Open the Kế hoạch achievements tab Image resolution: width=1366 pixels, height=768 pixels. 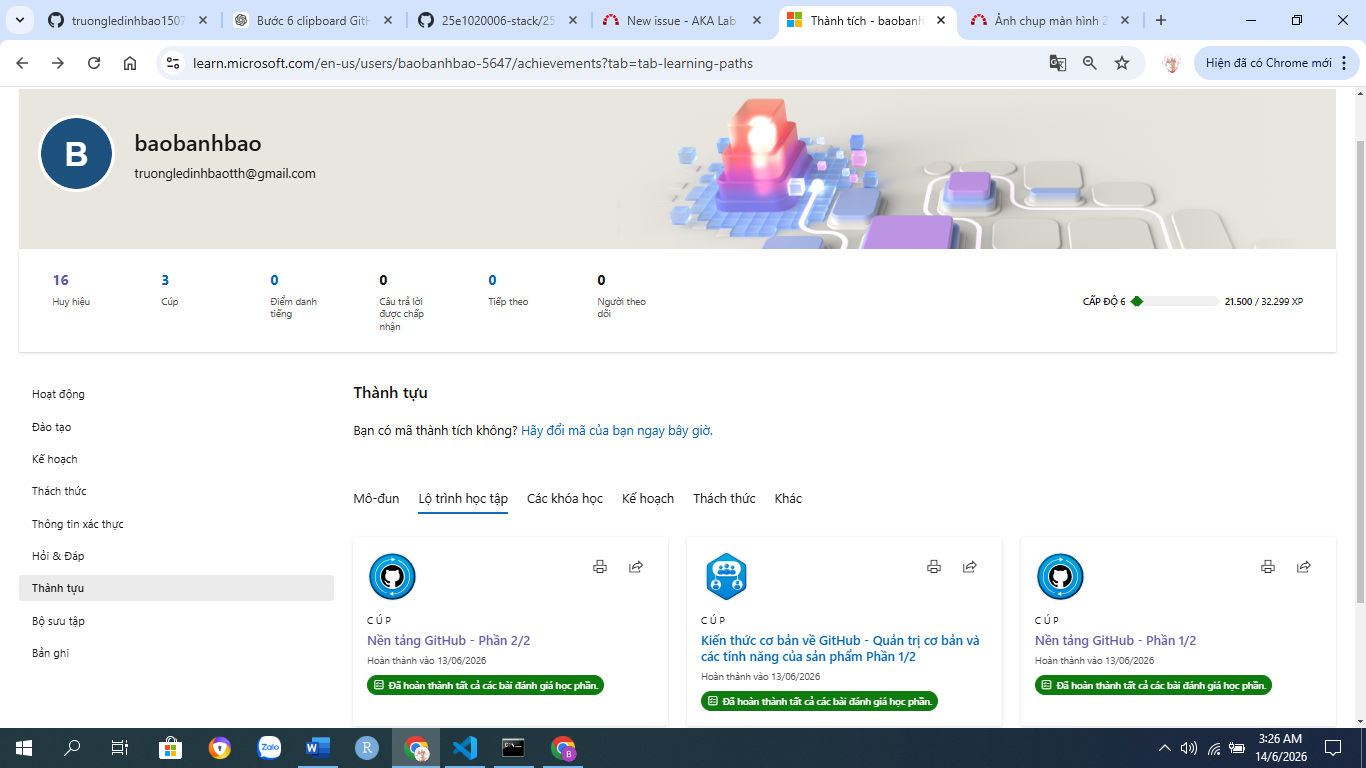click(648, 498)
